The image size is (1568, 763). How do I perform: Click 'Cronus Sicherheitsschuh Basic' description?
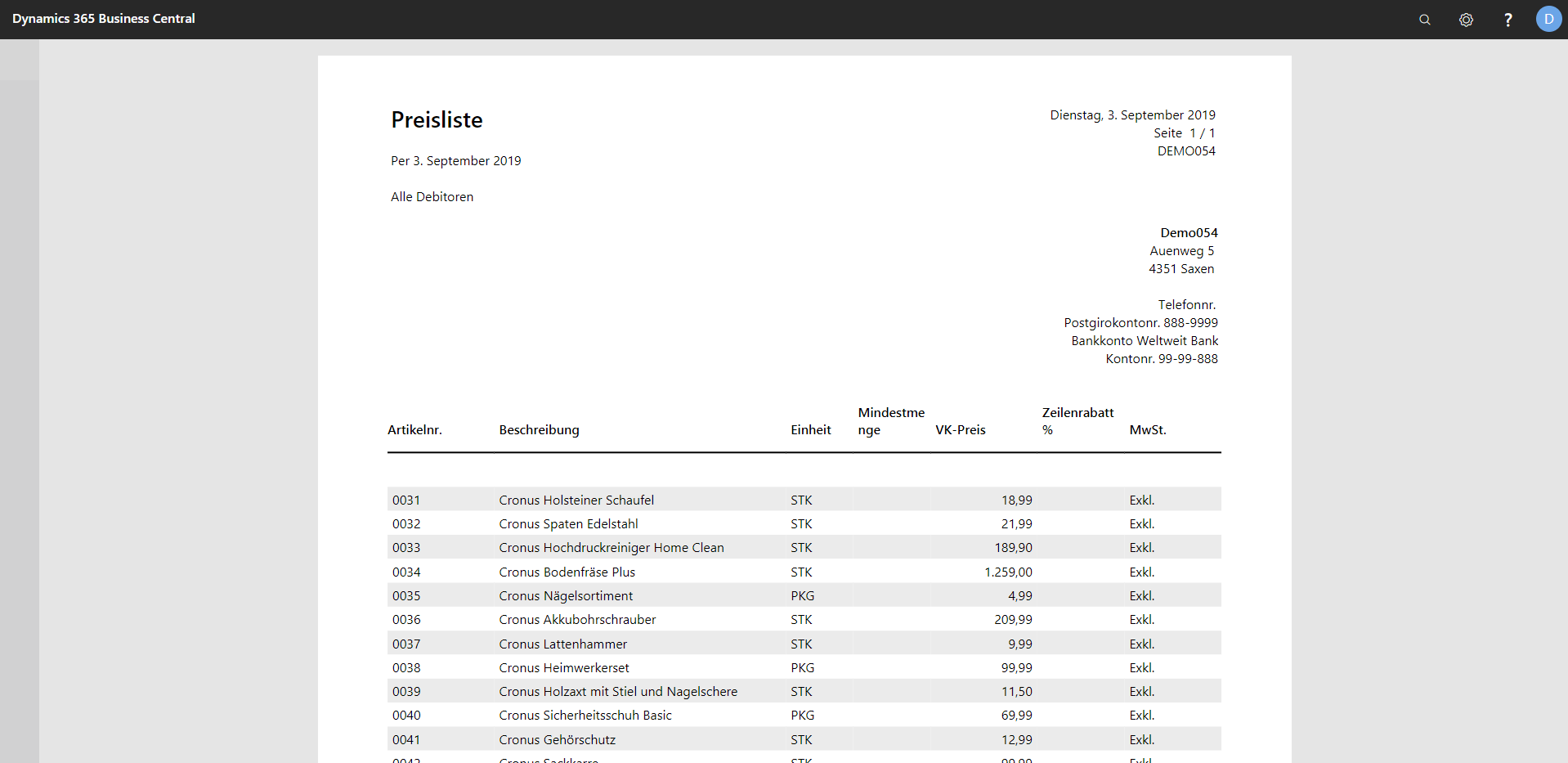[585, 716]
